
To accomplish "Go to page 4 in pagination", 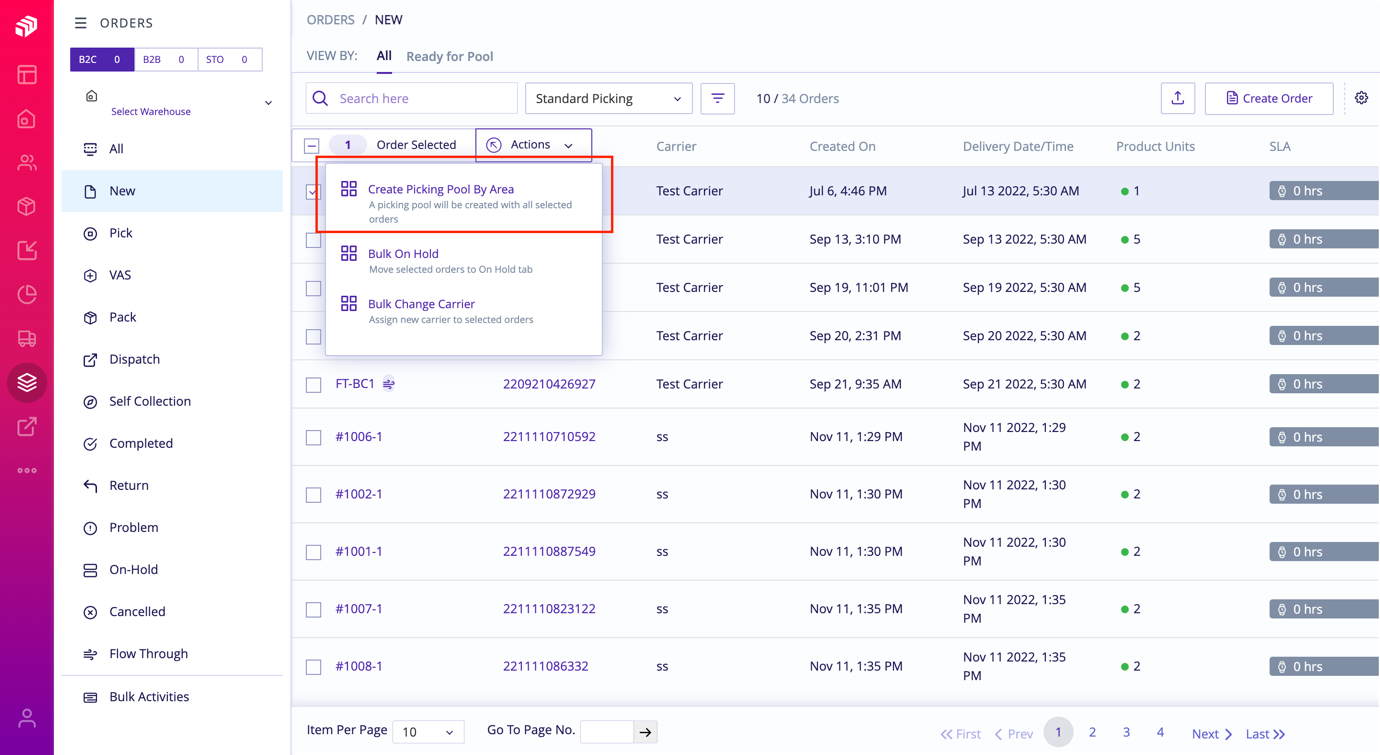I will (x=1160, y=732).
